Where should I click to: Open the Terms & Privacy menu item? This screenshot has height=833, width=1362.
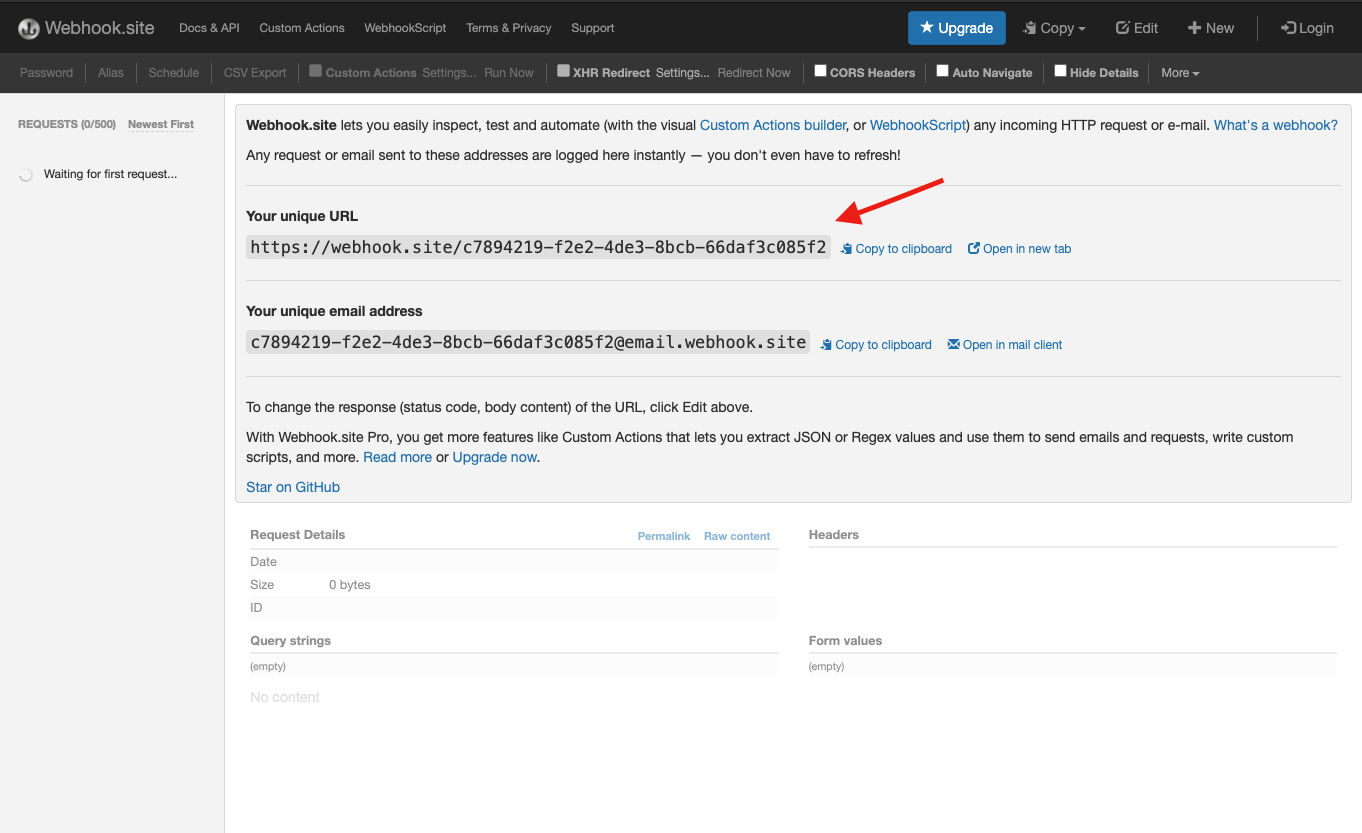click(509, 28)
